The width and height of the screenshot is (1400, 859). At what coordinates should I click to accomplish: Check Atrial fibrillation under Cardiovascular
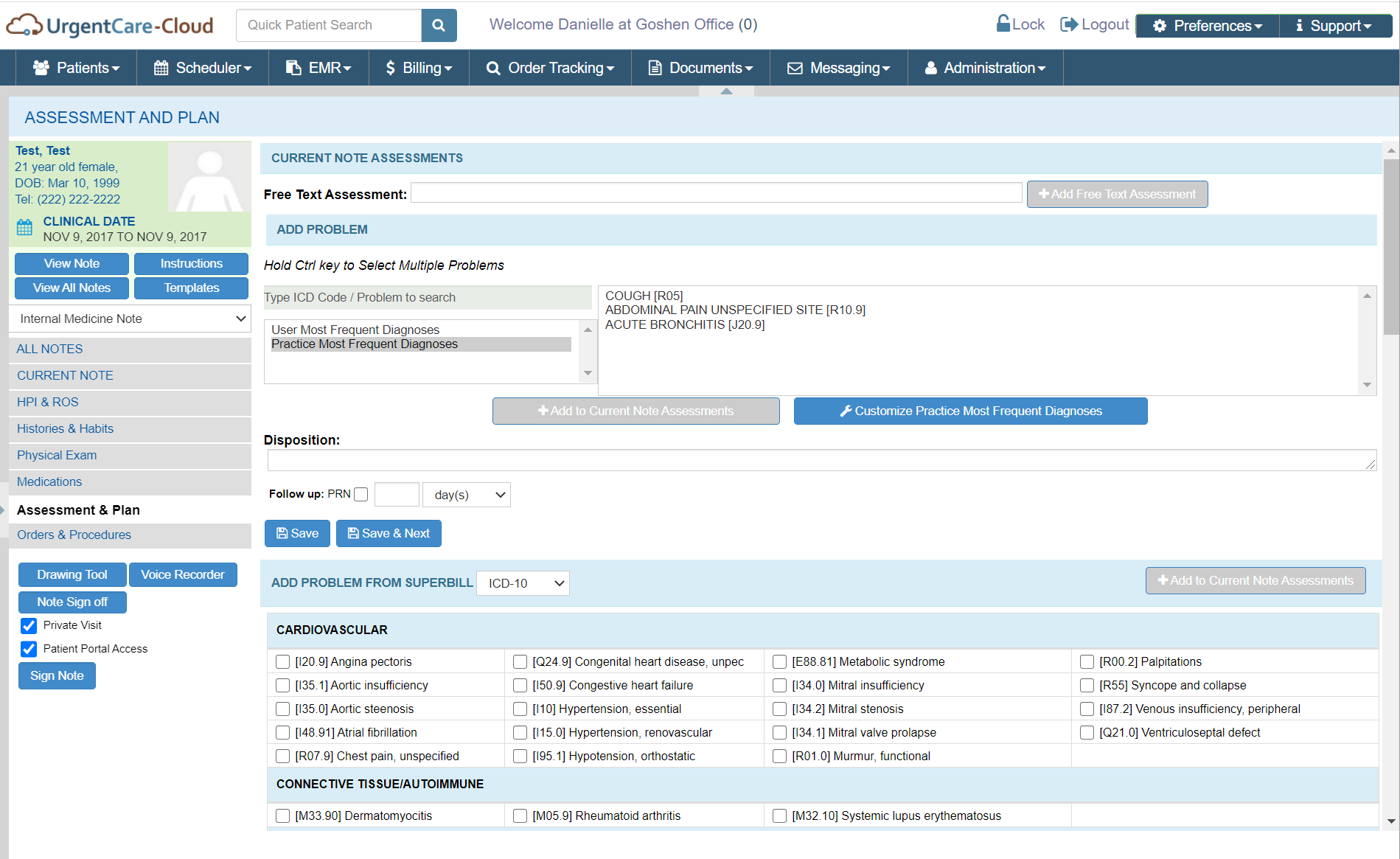click(x=282, y=732)
